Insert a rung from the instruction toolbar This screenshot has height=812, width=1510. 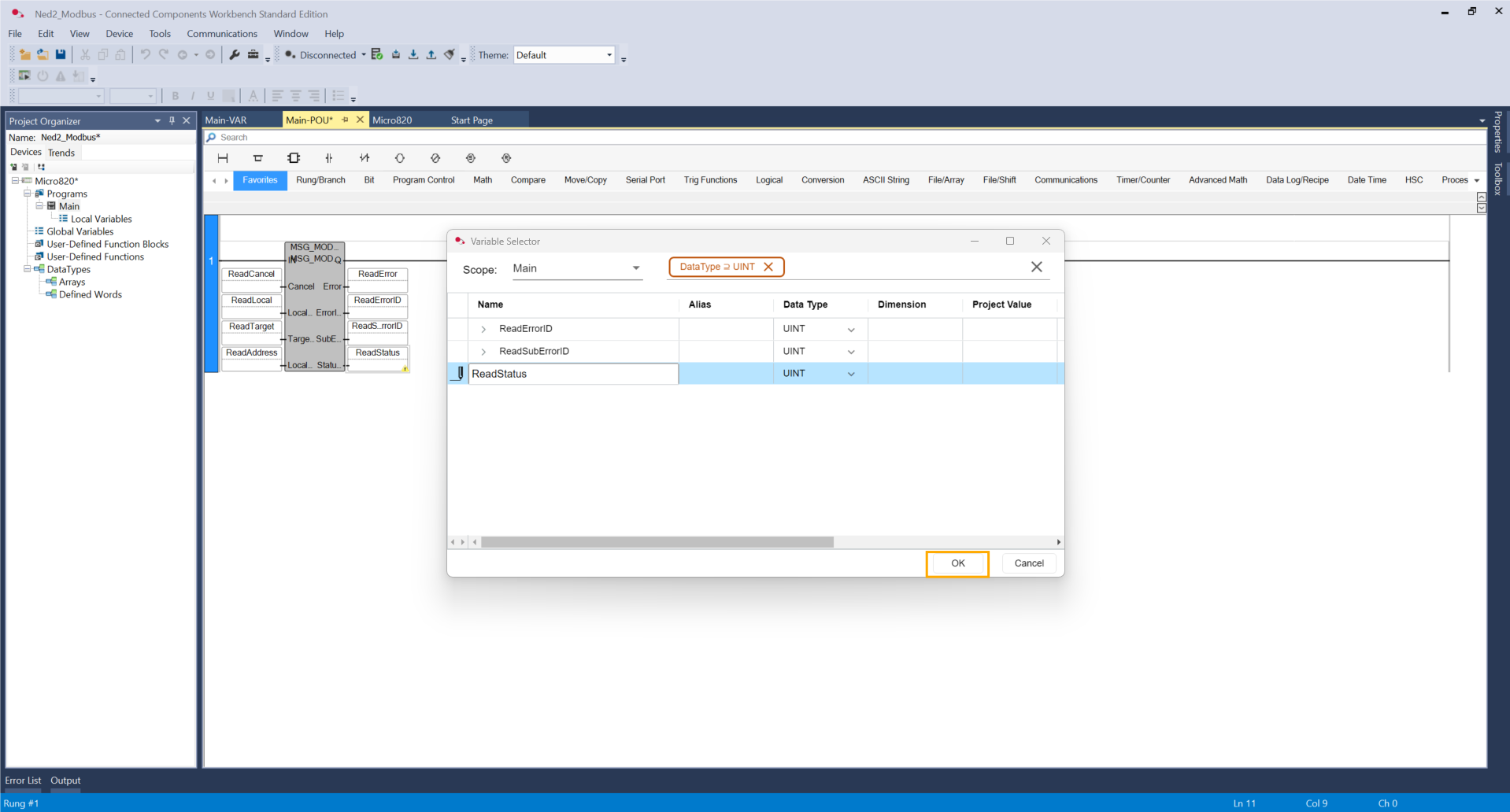(x=223, y=158)
